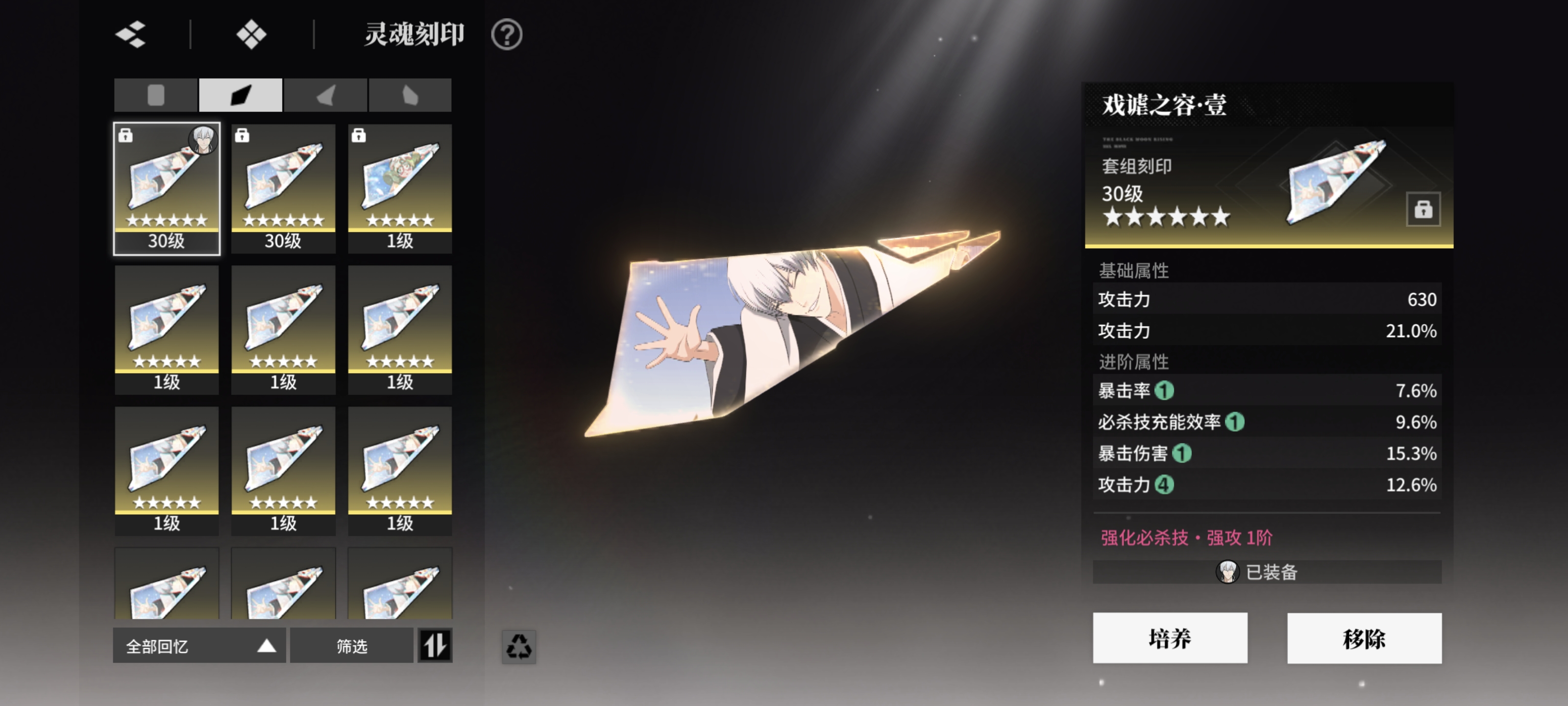Toggle the sort order arrows icon

tap(435, 645)
